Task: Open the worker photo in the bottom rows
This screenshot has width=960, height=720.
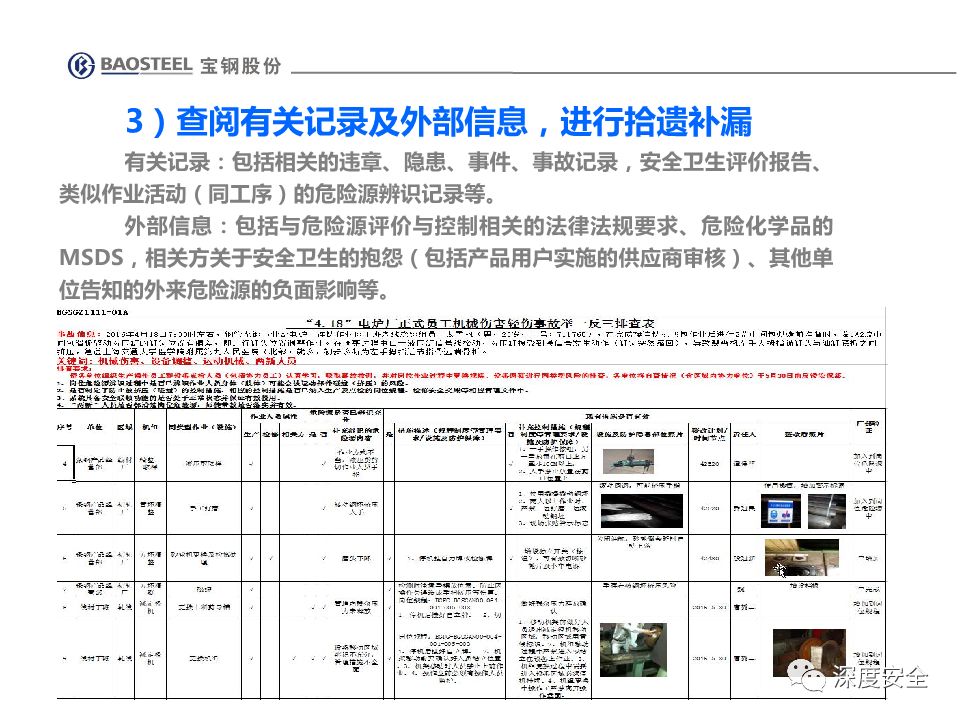Action: coord(633,650)
